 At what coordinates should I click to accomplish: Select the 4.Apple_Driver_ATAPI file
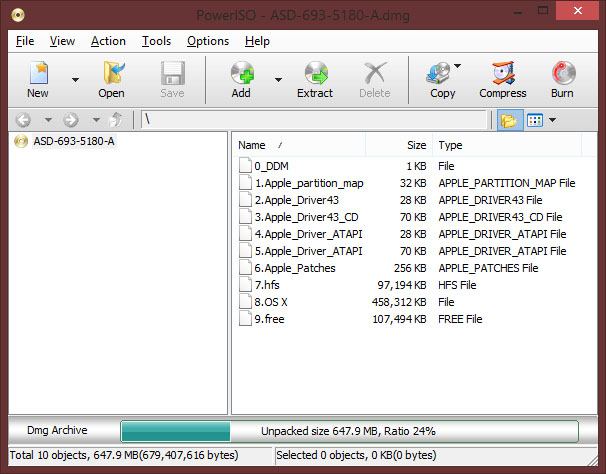pos(308,234)
